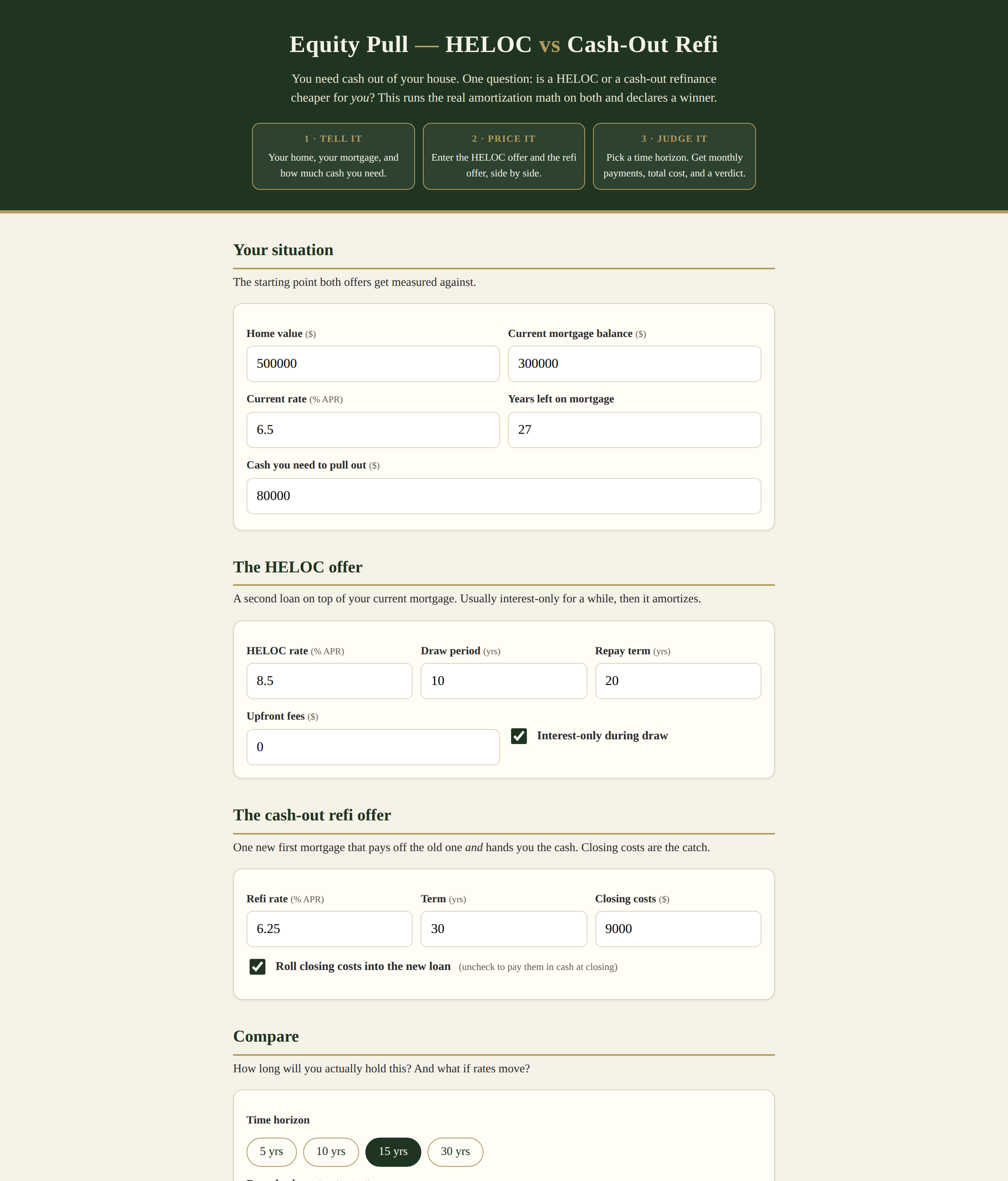1008x1181 pixels.
Task: Click the 15 yrs horizon pill
Action: pyautogui.click(x=394, y=1151)
